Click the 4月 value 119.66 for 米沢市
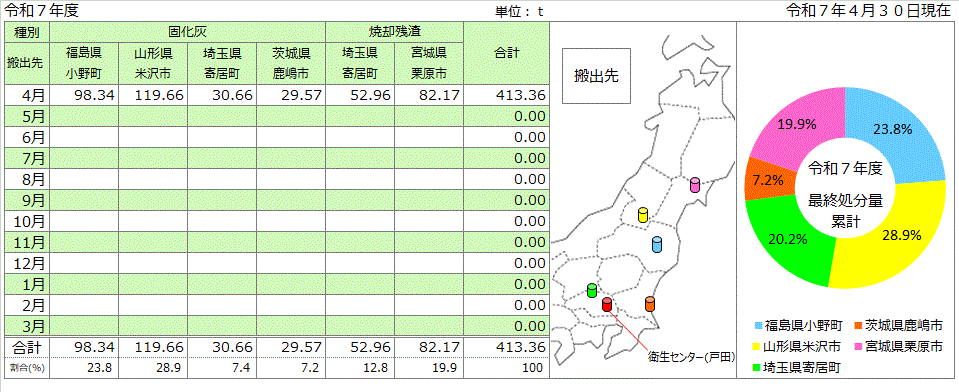 [x=153, y=95]
